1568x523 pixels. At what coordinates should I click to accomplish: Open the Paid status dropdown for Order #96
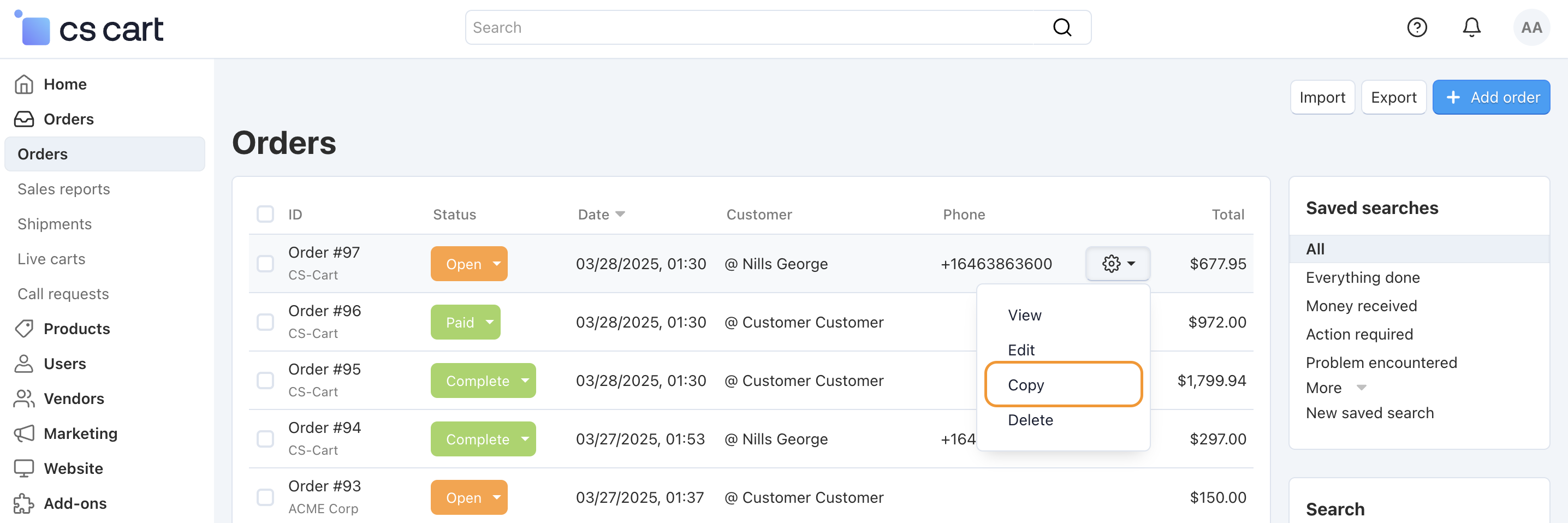[465, 322]
